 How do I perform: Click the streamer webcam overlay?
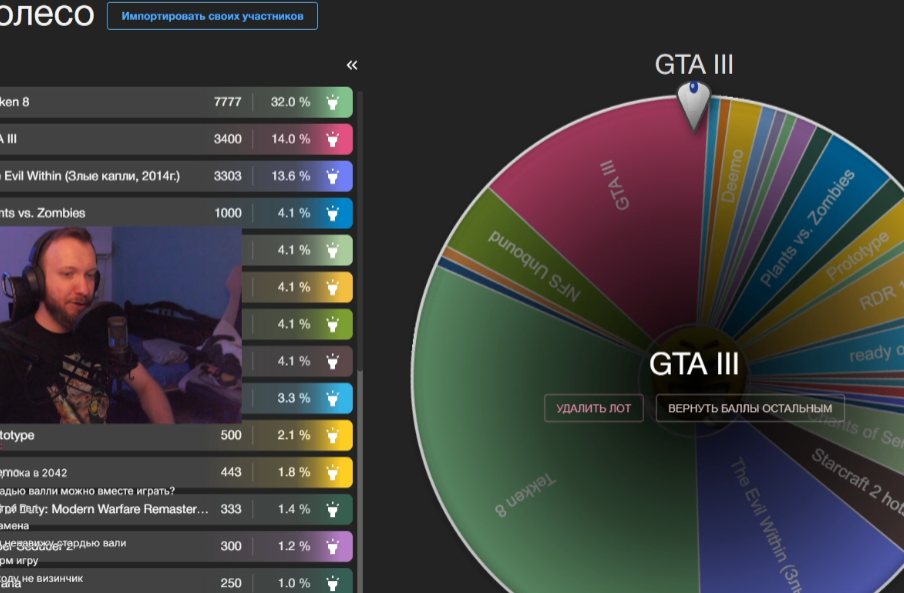click(x=120, y=324)
